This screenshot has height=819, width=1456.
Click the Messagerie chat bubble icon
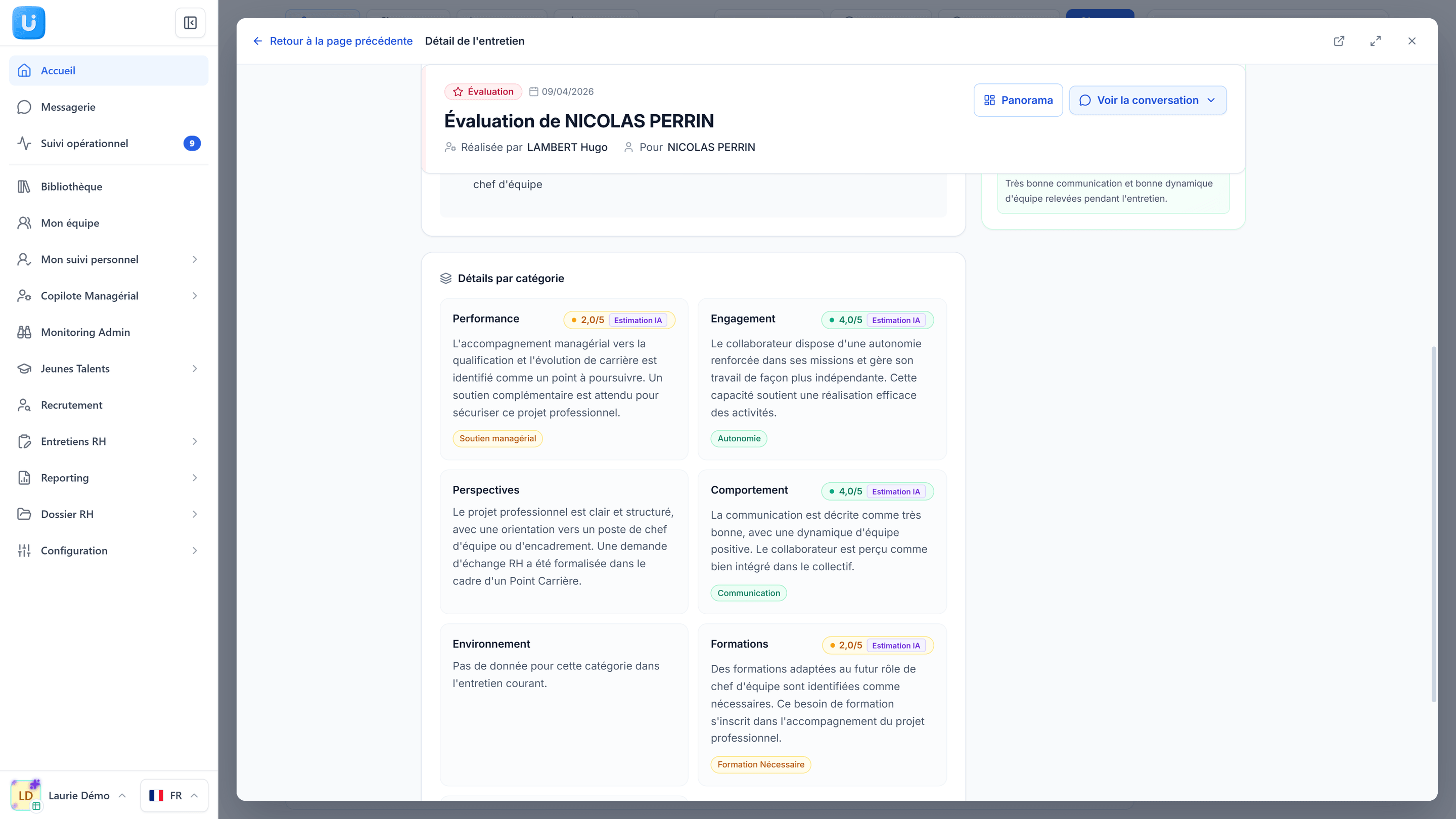pyautogui.click(x=24, y=107)
